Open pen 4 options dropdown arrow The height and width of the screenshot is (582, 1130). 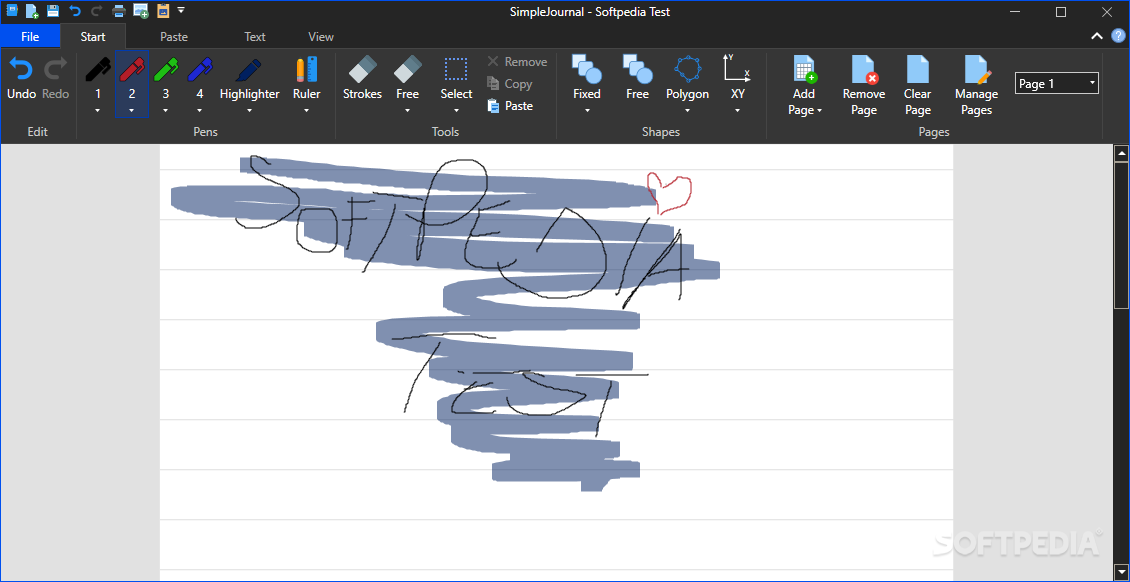click(x=200, y=111)
